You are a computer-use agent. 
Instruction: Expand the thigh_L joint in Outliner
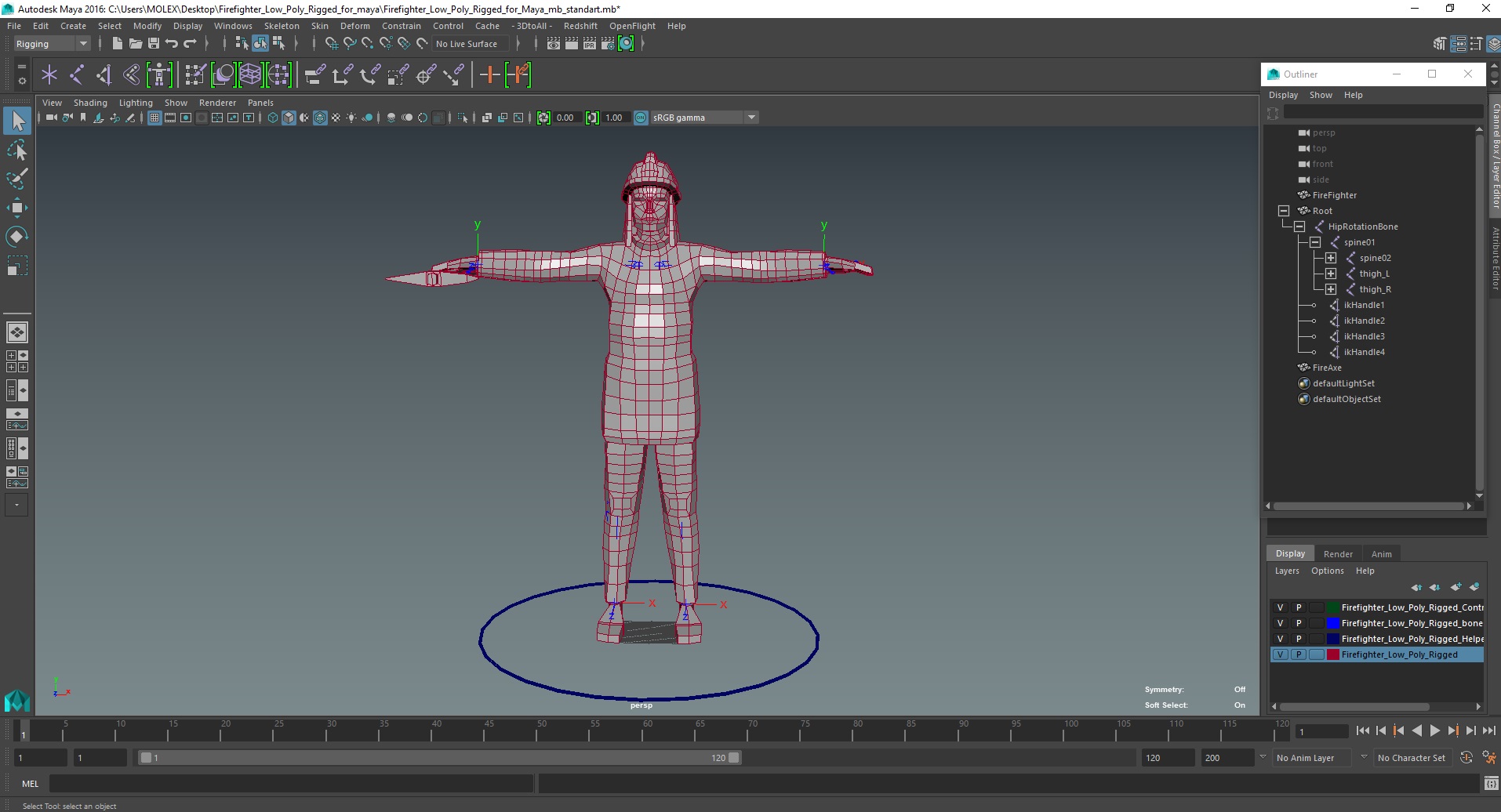pyautogui.click(x=1331, y=274)
